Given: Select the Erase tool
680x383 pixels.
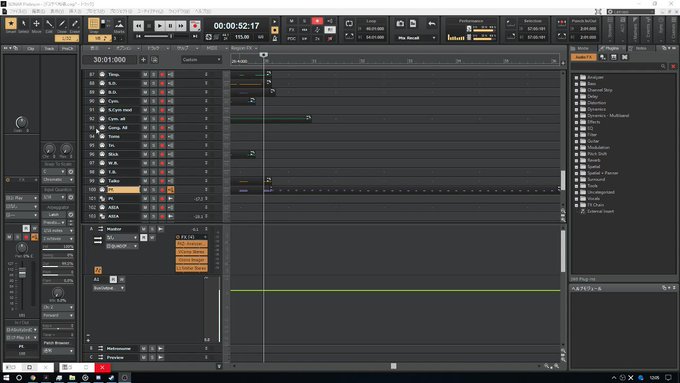Looking at the screenshot, I should (75, 24).
